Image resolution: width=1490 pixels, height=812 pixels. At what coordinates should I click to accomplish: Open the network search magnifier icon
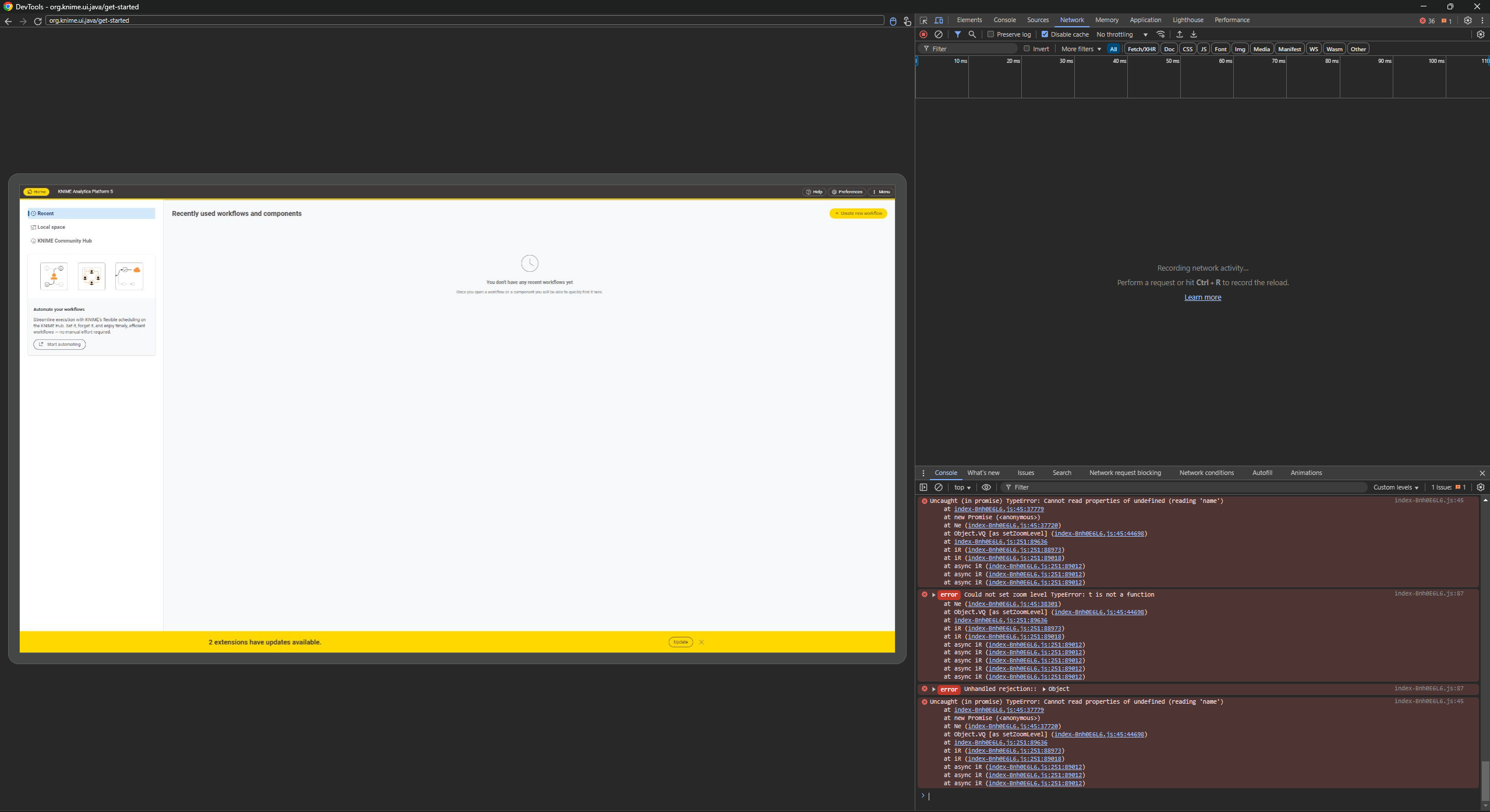click(x=972, y=34)
